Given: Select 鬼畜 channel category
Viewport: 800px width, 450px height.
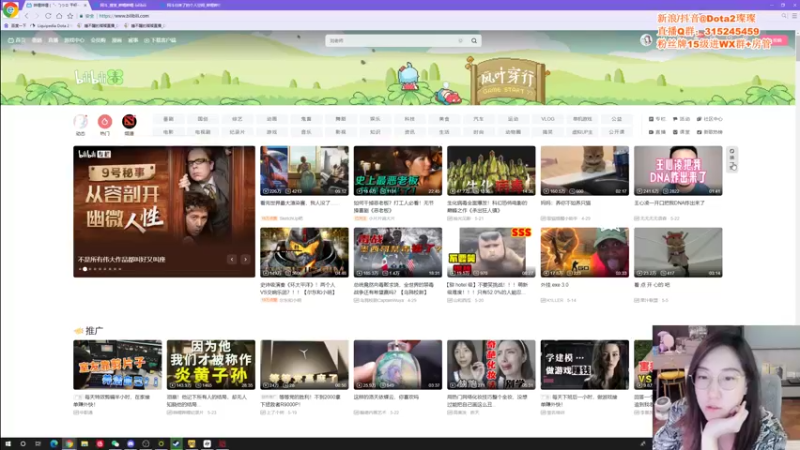Looking at the screenshot, I should 306,119.
